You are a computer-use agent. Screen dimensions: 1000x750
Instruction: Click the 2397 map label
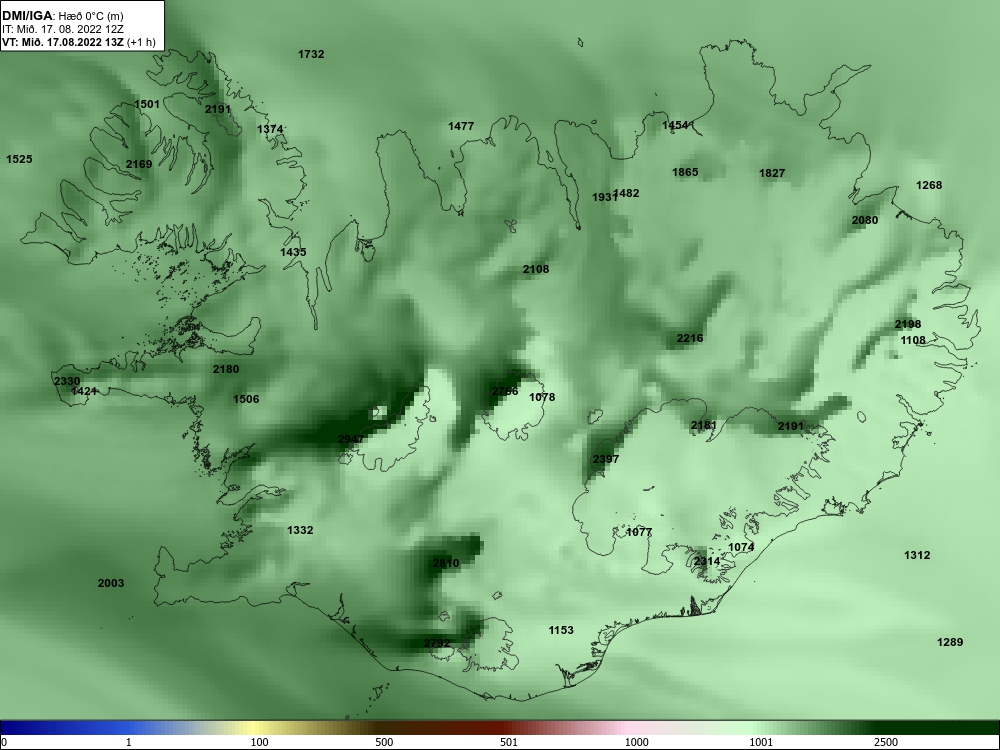click(606, 459)
